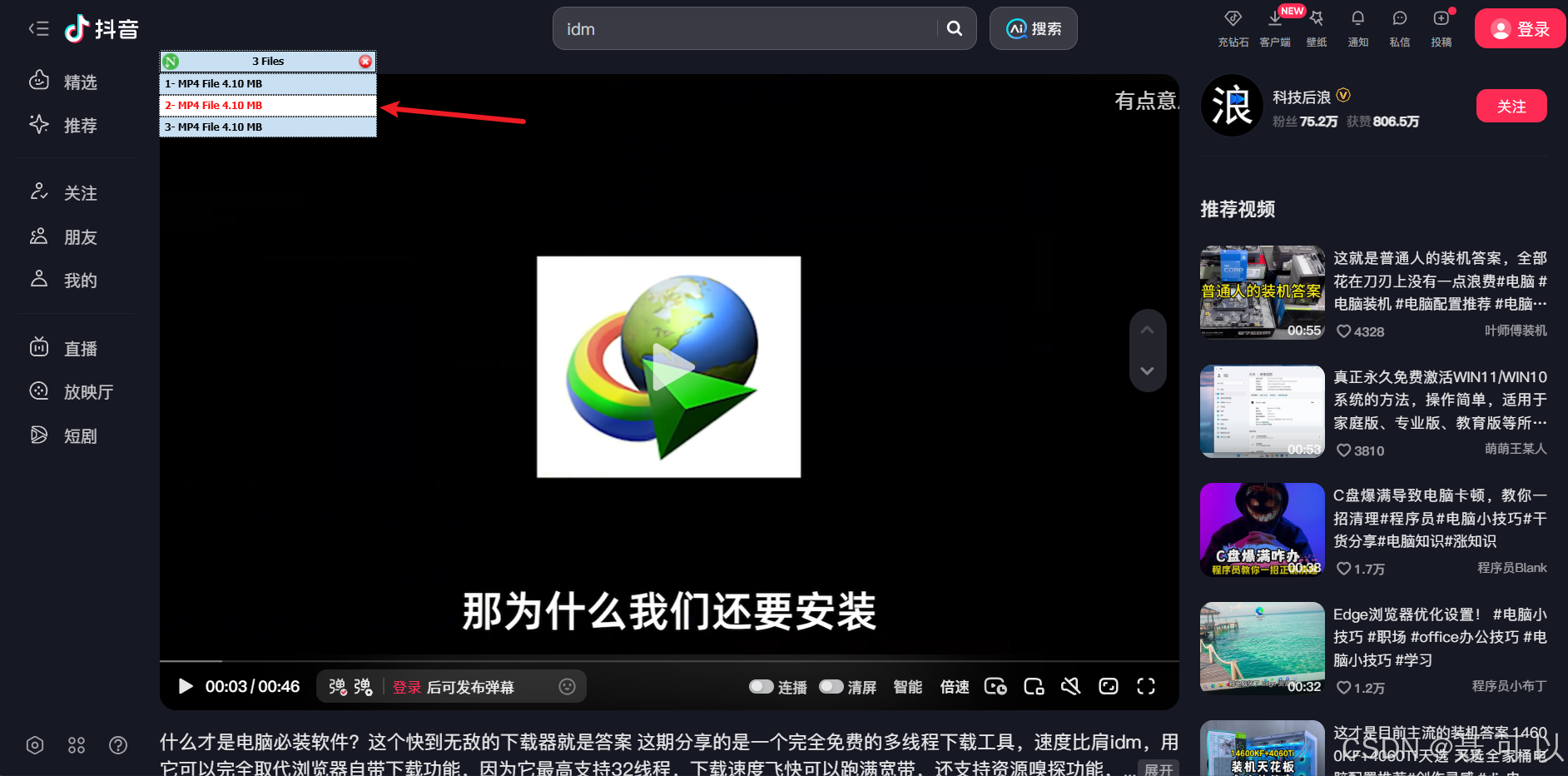This screenshot has height=776, width=1568.
Task: Click the watch-later clock icon in player
Action: [995, 686]
